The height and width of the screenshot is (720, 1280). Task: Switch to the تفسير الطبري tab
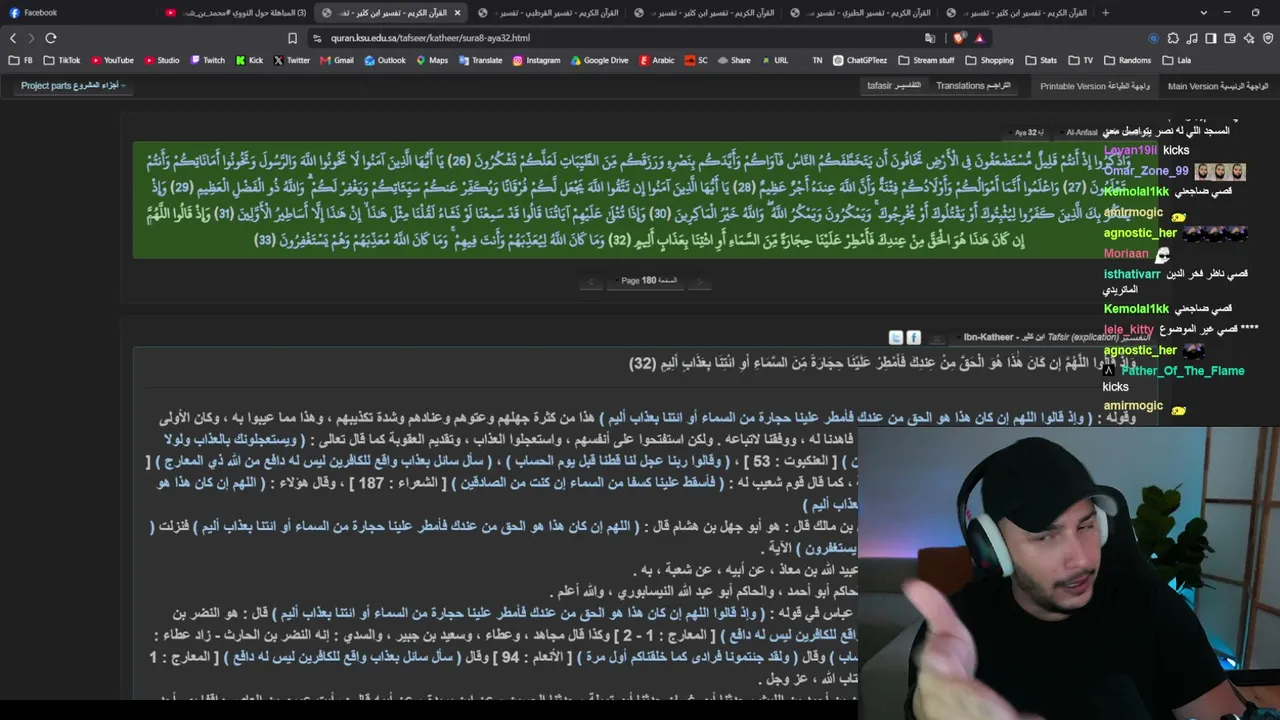coord(860,13)
